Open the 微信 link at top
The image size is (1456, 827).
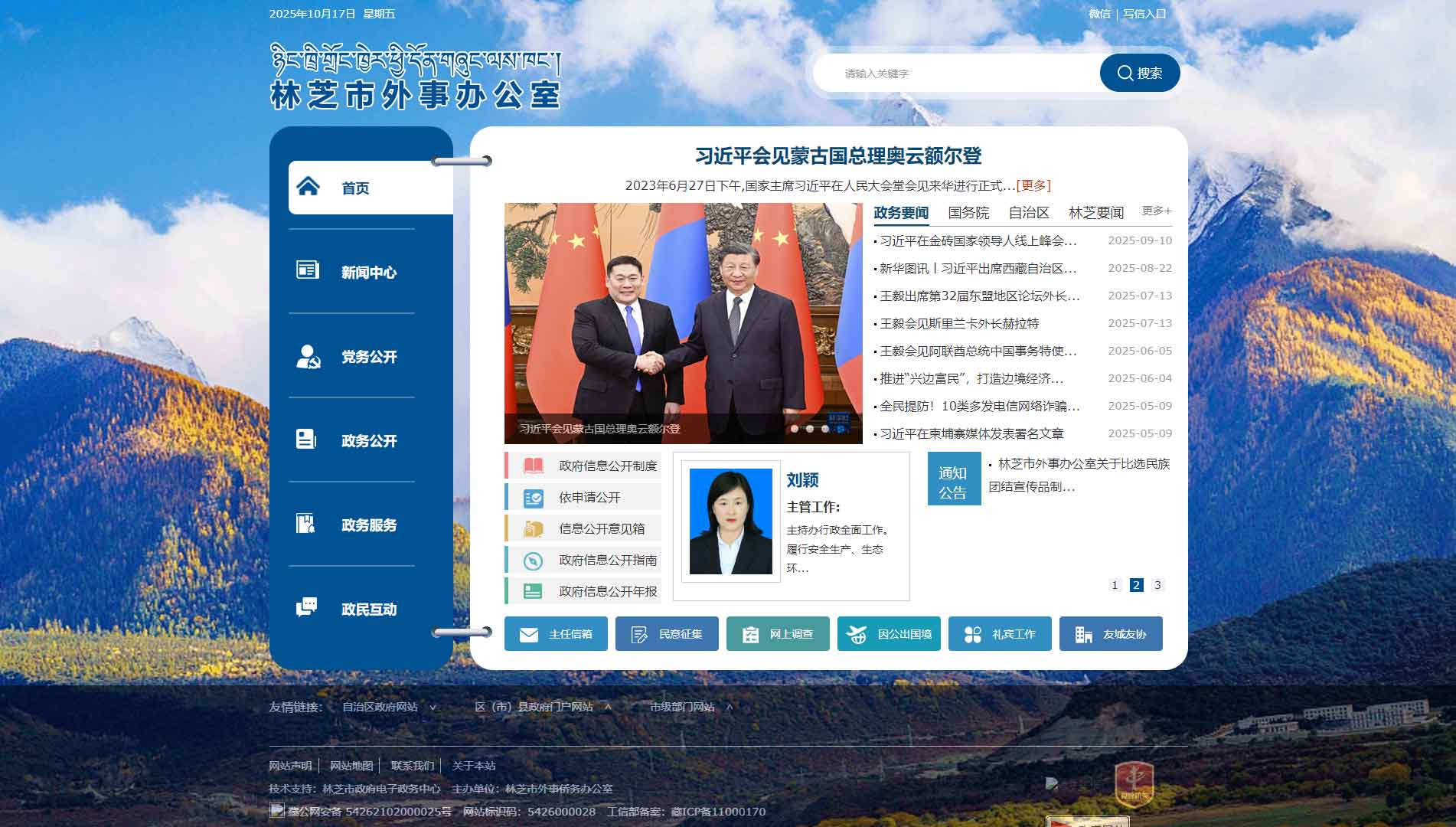tap(1099, 14)
